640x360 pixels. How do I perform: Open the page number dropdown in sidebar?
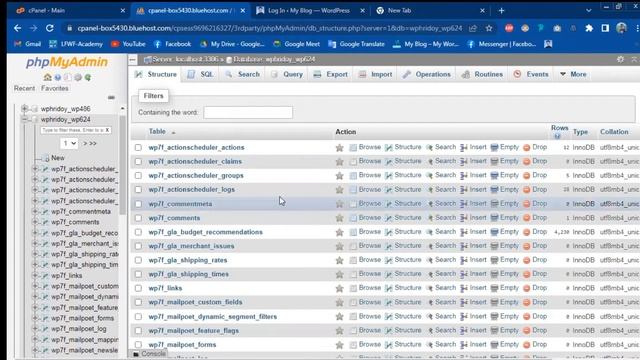tap(69, 143)
